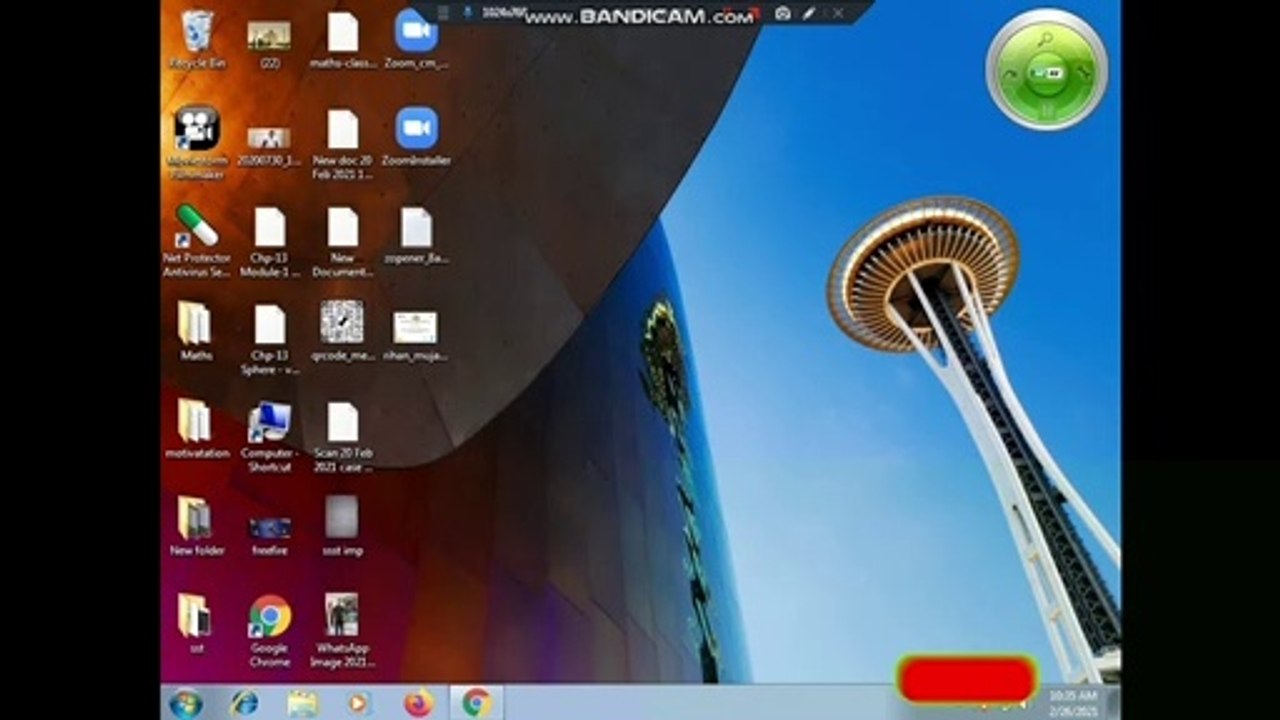This screenshot has width=1280, height=720.
Task: Select the Google Chrome desktop shortcut
Action: click(x=270, y=631)
